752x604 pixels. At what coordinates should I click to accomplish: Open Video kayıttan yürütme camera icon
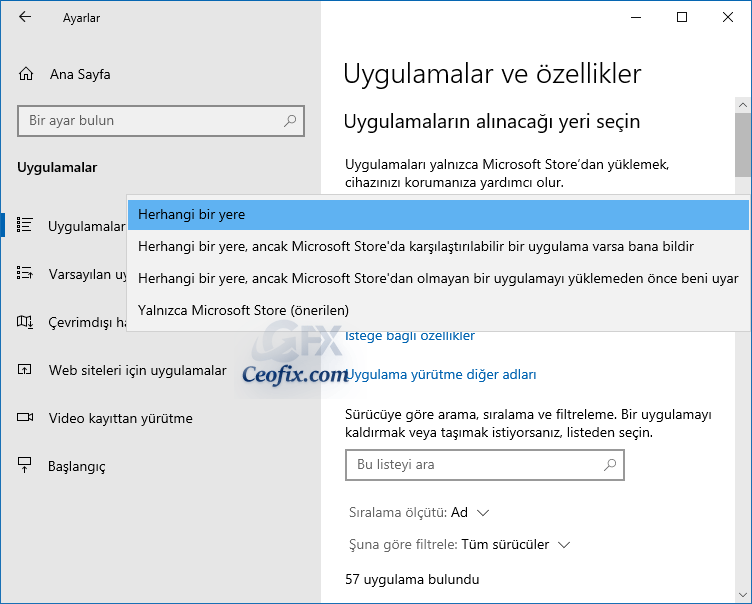tap(25, 417)
